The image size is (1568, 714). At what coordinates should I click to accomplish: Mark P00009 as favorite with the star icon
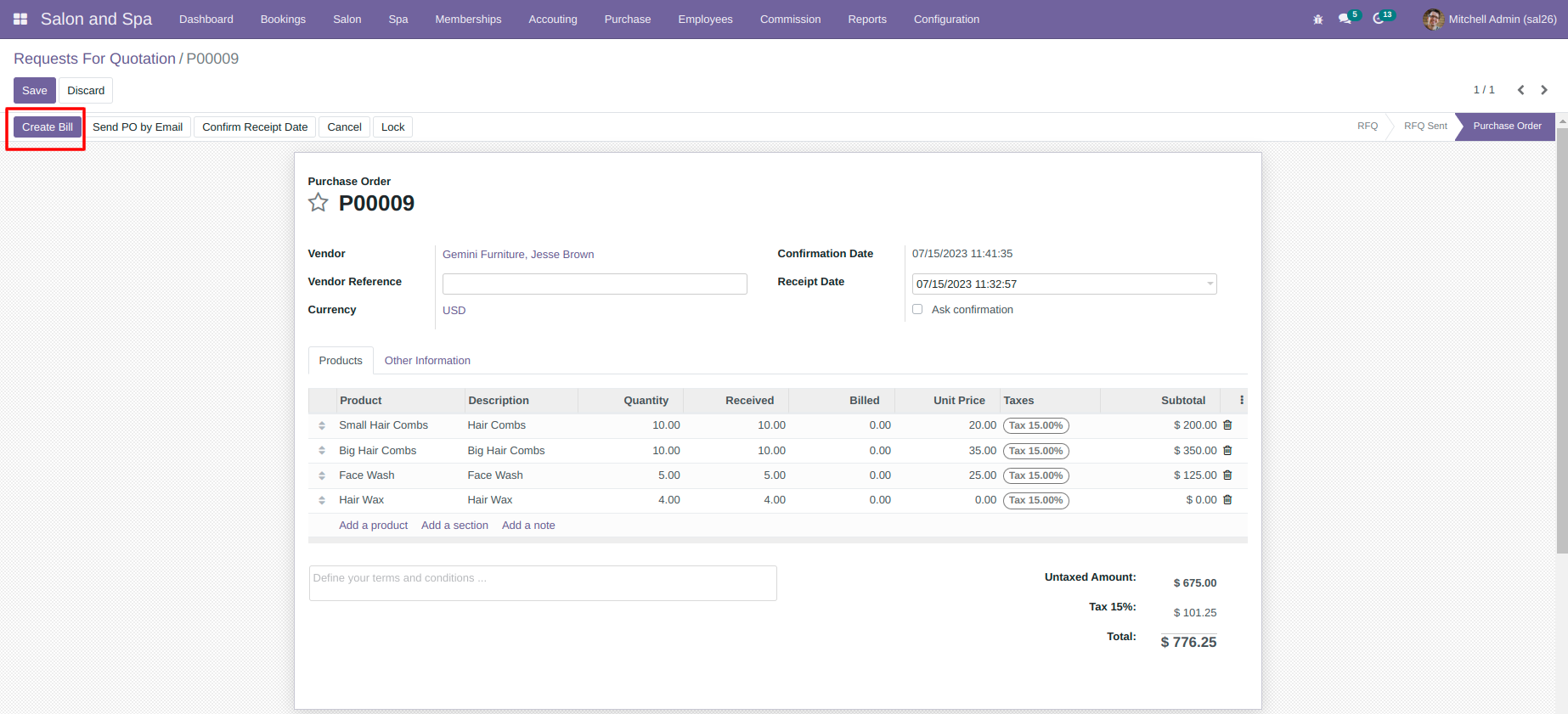point(318,202)
